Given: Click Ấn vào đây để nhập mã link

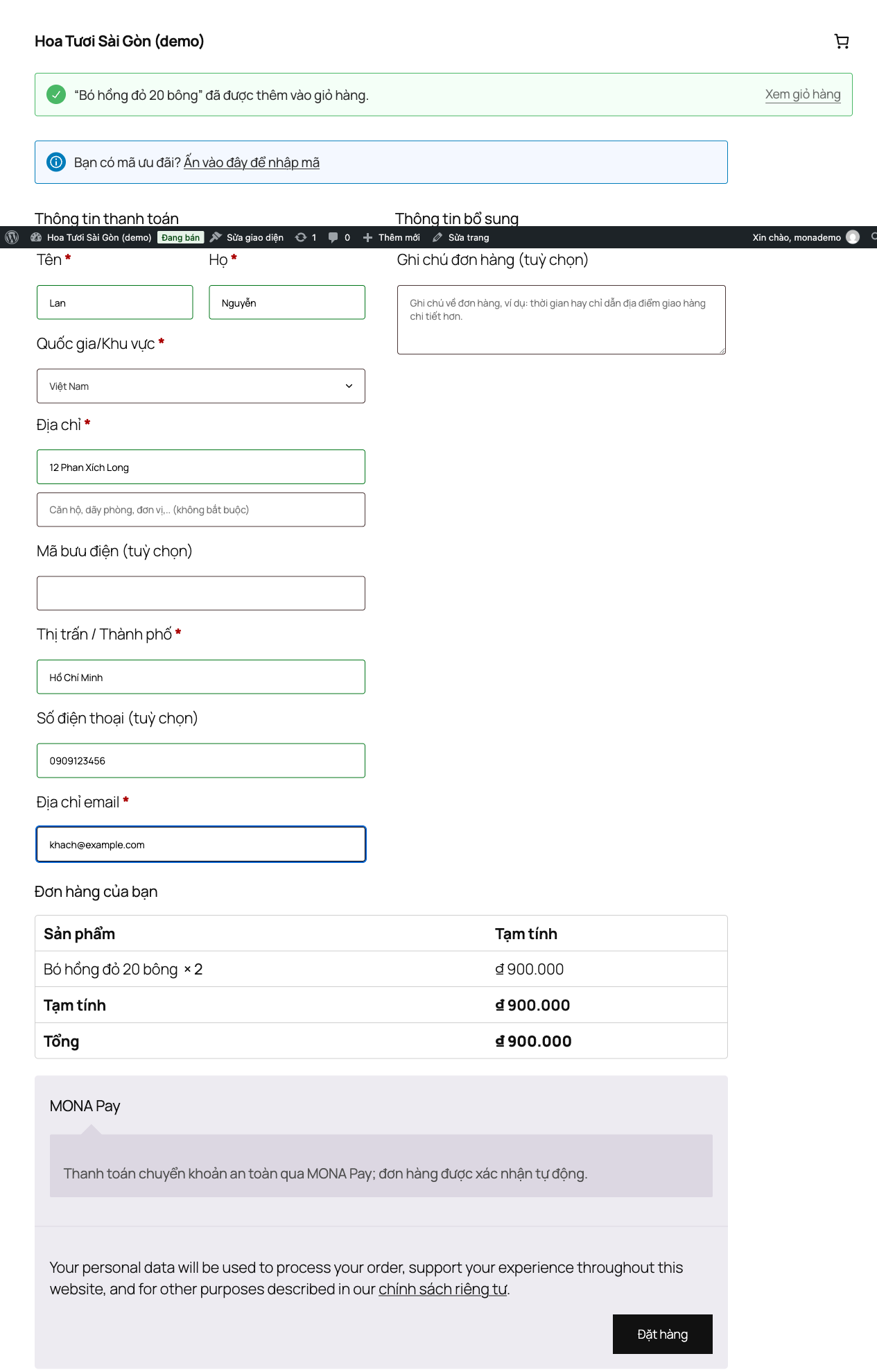Looking at the screenshot, I should pos(252,162).
